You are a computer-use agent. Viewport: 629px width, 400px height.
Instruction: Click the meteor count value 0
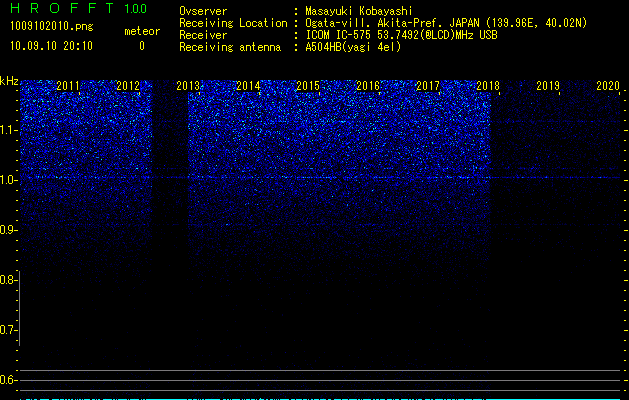[x=142, y=46]
